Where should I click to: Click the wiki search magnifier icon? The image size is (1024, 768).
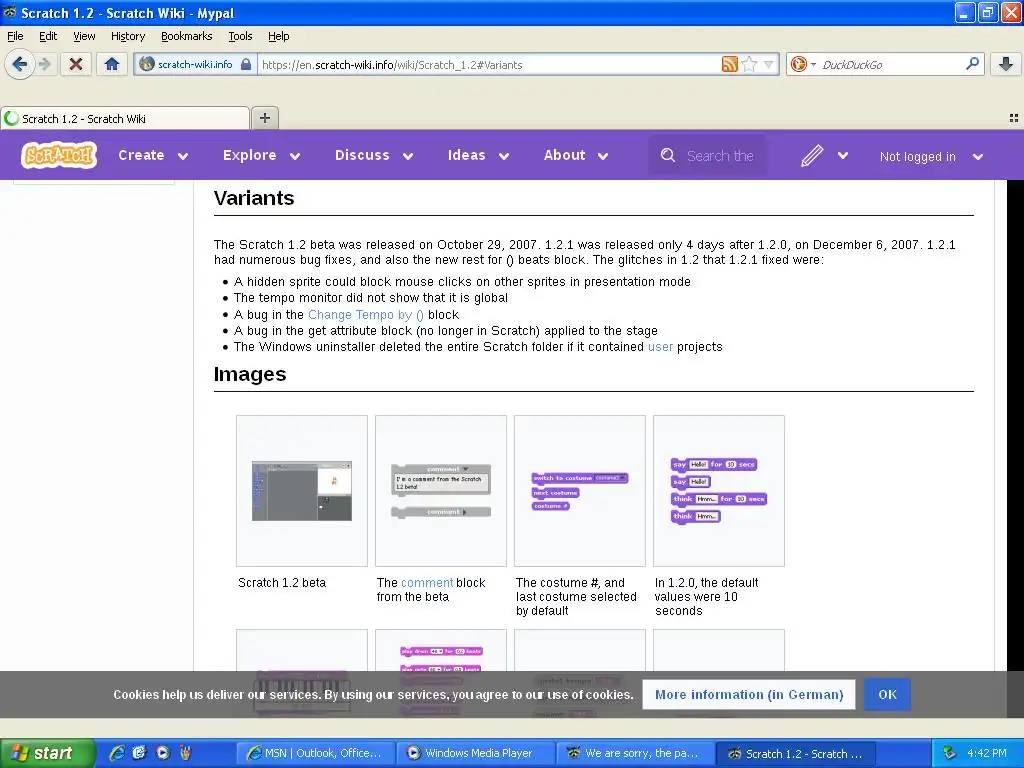coord(667,155)
